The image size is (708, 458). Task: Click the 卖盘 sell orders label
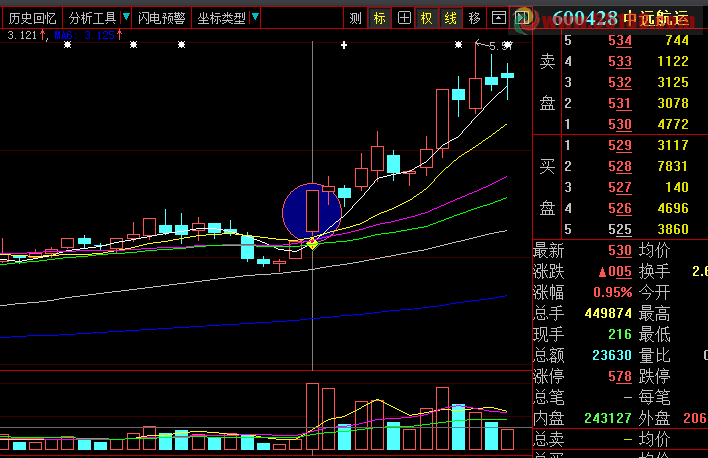[547, 82]
